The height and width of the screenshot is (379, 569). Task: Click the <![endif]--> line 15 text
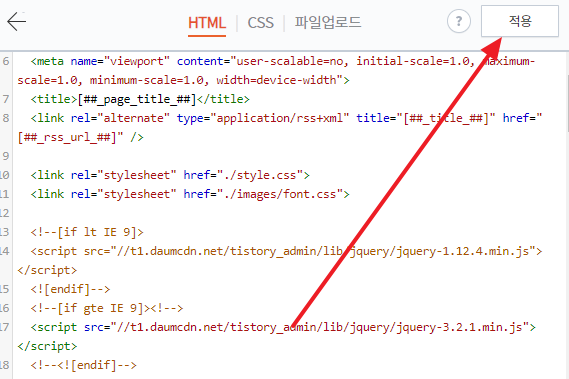(x=70, y=289)
